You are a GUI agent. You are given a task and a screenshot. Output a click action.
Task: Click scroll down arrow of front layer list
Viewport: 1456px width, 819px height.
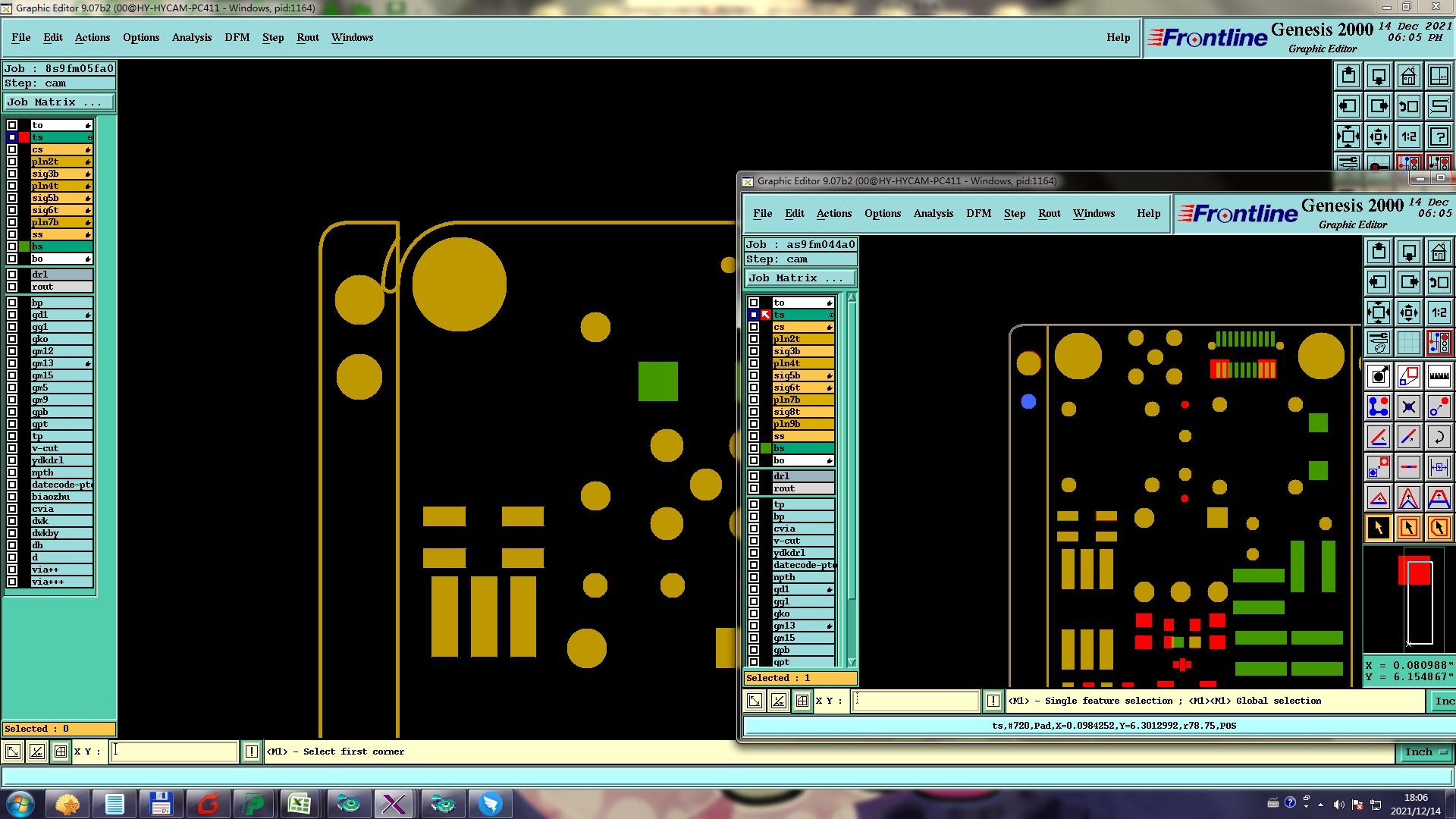852,662
